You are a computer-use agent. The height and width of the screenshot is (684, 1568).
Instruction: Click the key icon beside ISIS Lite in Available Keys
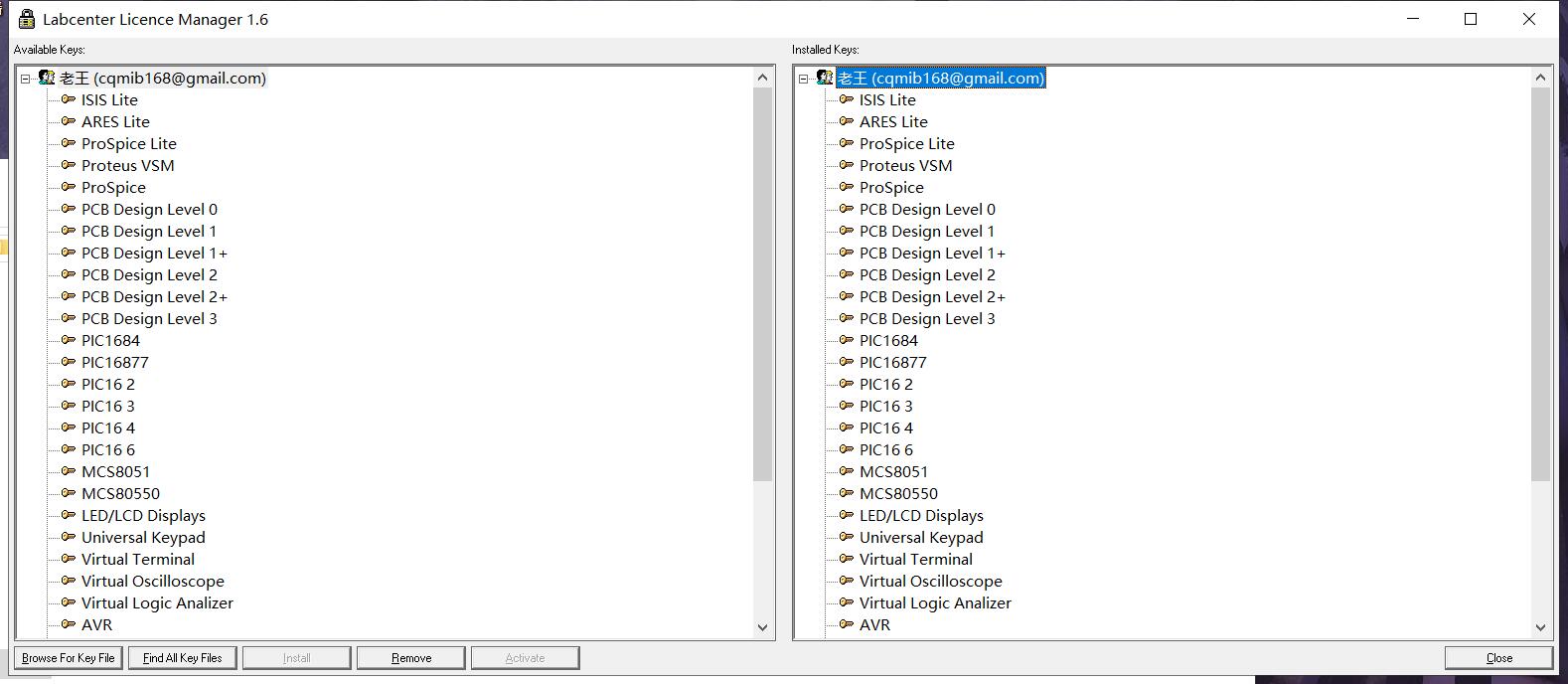point(69,99)
